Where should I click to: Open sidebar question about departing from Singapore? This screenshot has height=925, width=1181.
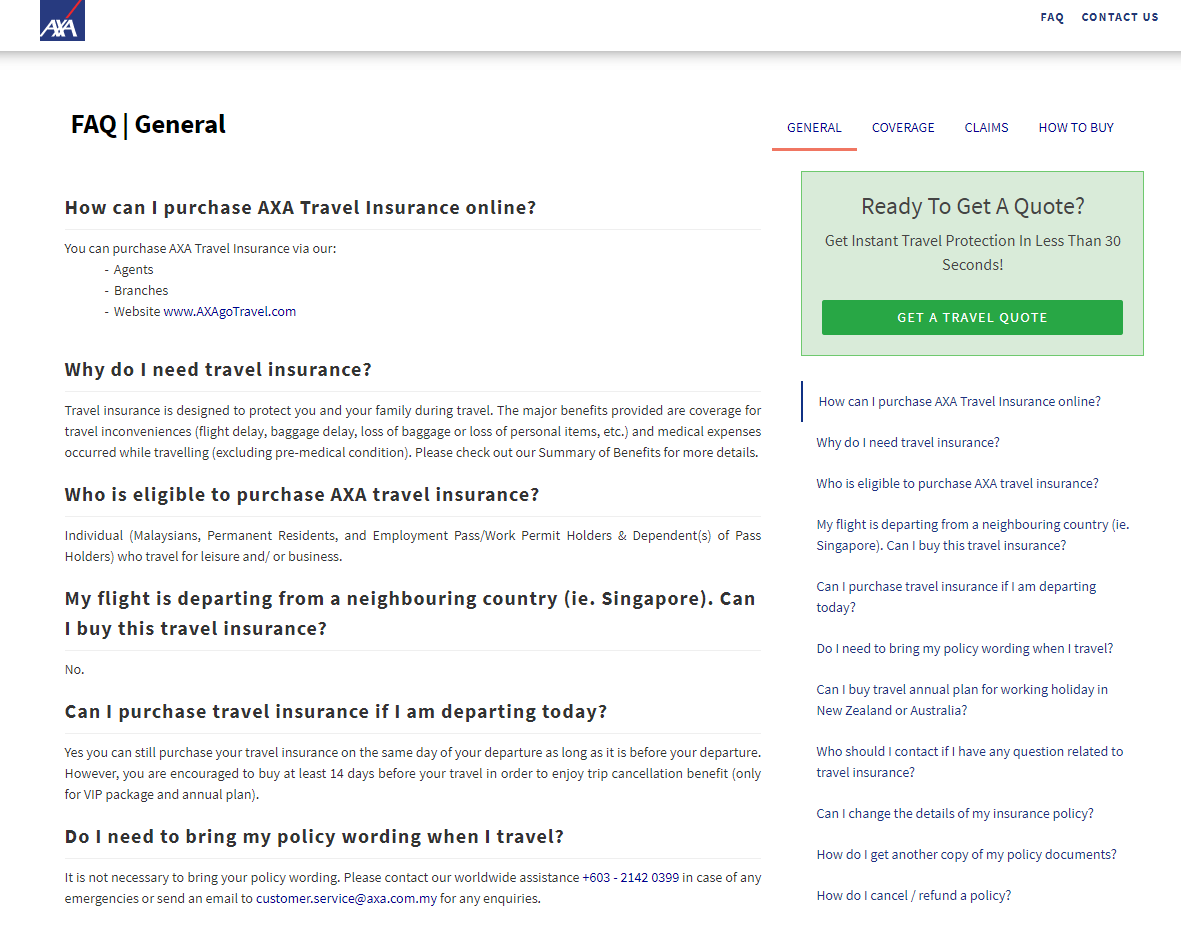[x=971, y=534]
